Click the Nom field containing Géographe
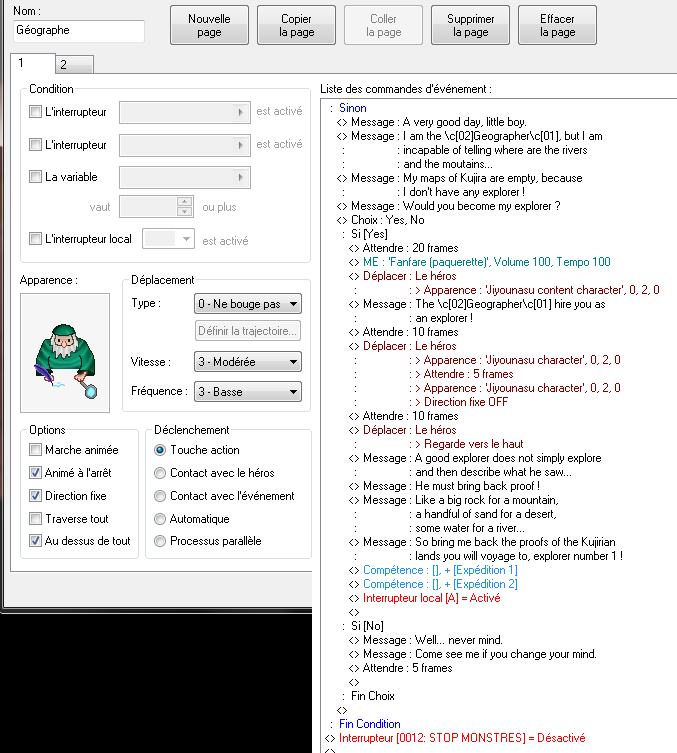 (79, 31)
